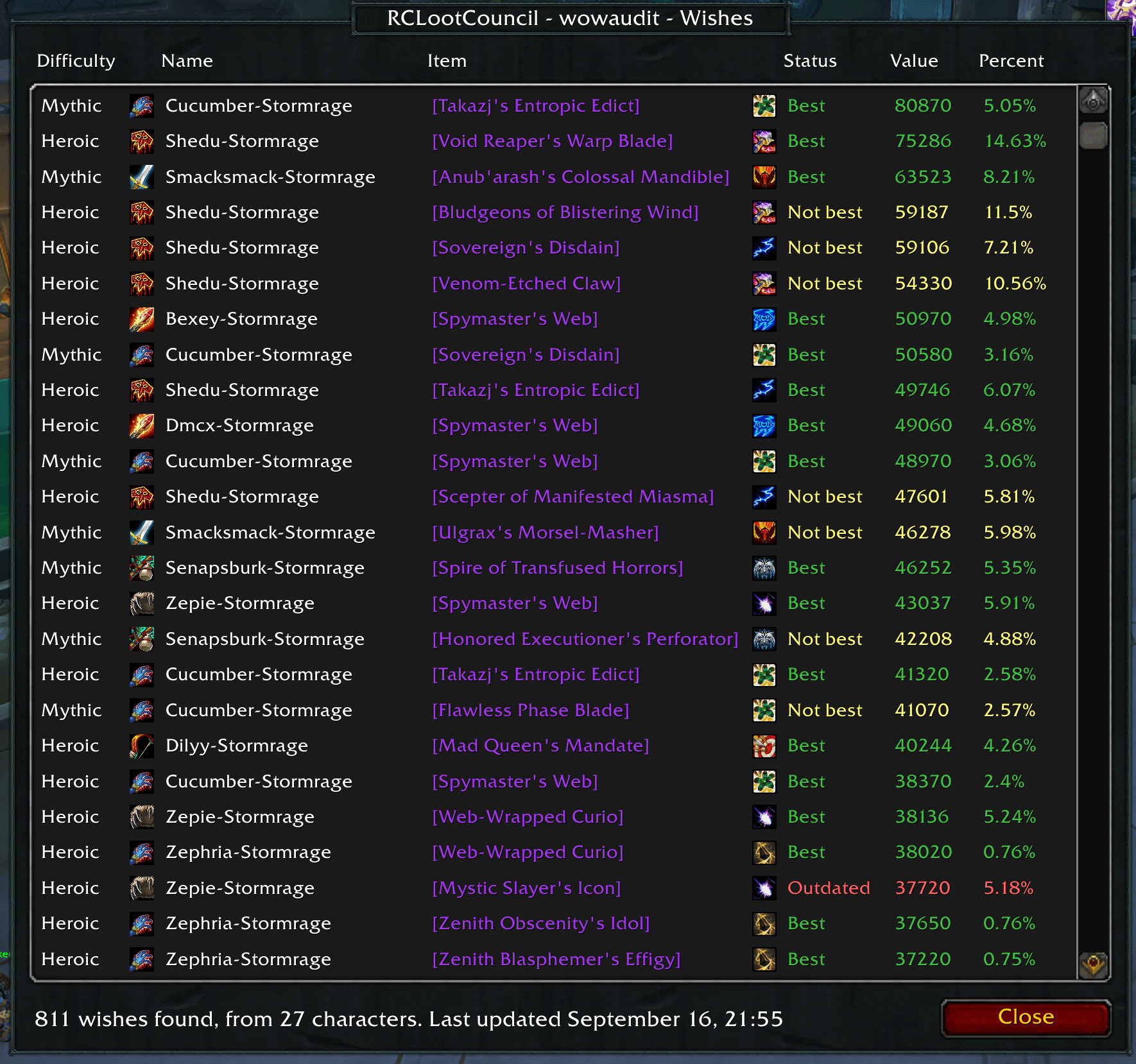Click the value 42208 for Honored Executioner's Perforator
Screen dimensions: 1136x1064
pyautogui.click(x=923, y=639)
